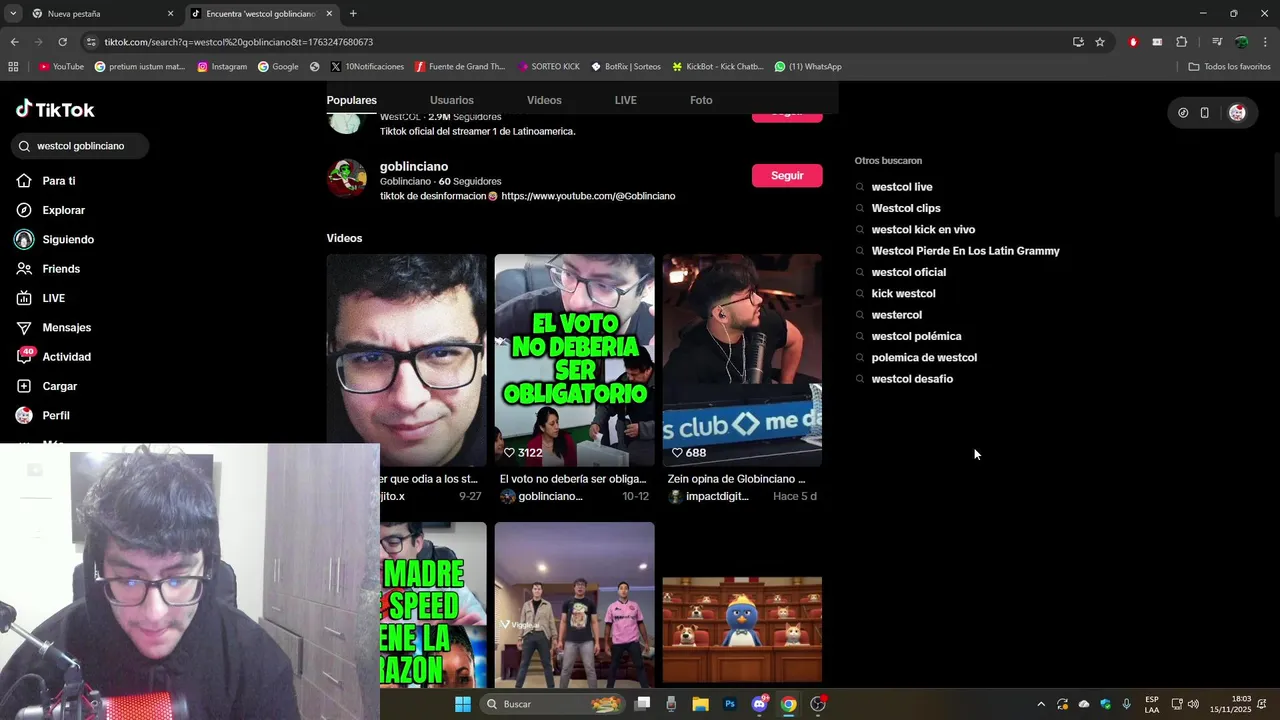
Task: Click the install app icon in address bar
Action: coord(1078,42)
